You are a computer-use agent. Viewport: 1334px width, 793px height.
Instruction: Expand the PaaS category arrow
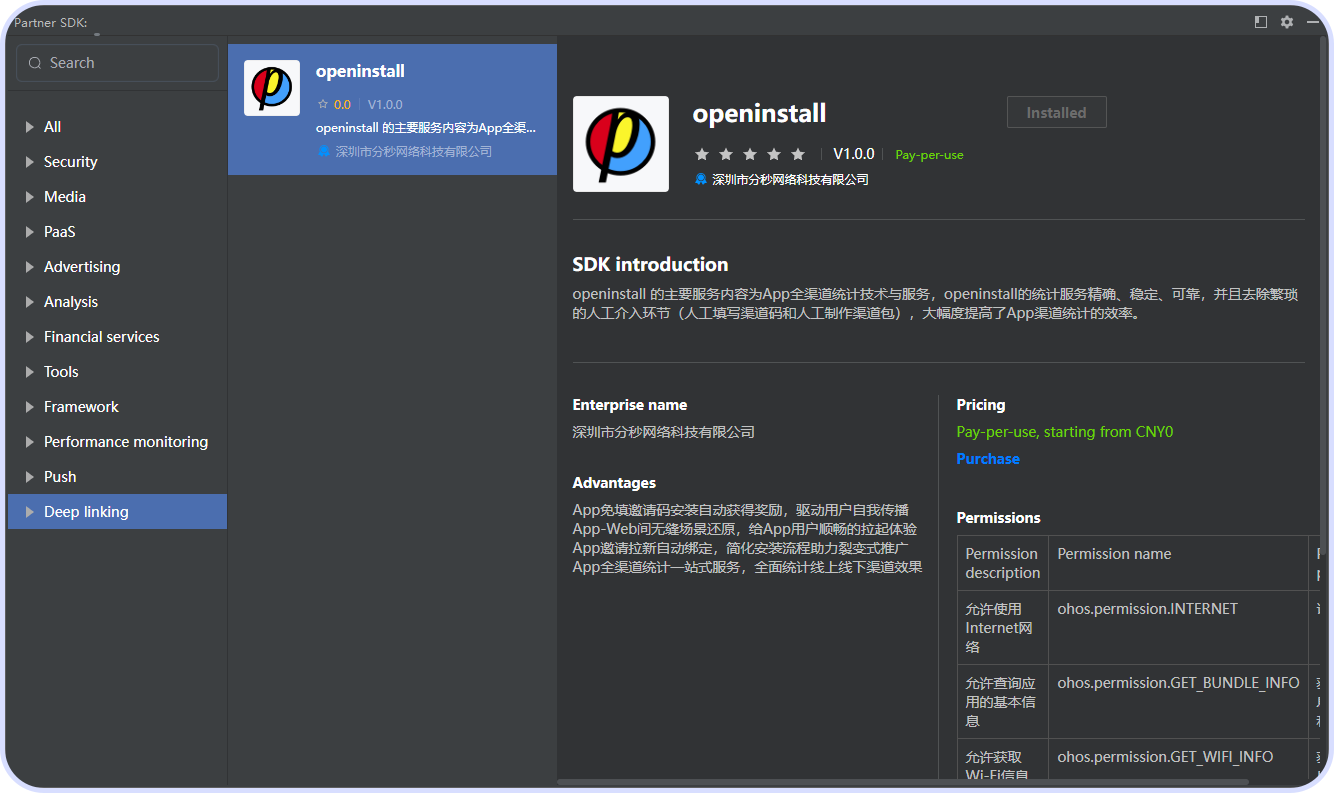coord(30,232)
